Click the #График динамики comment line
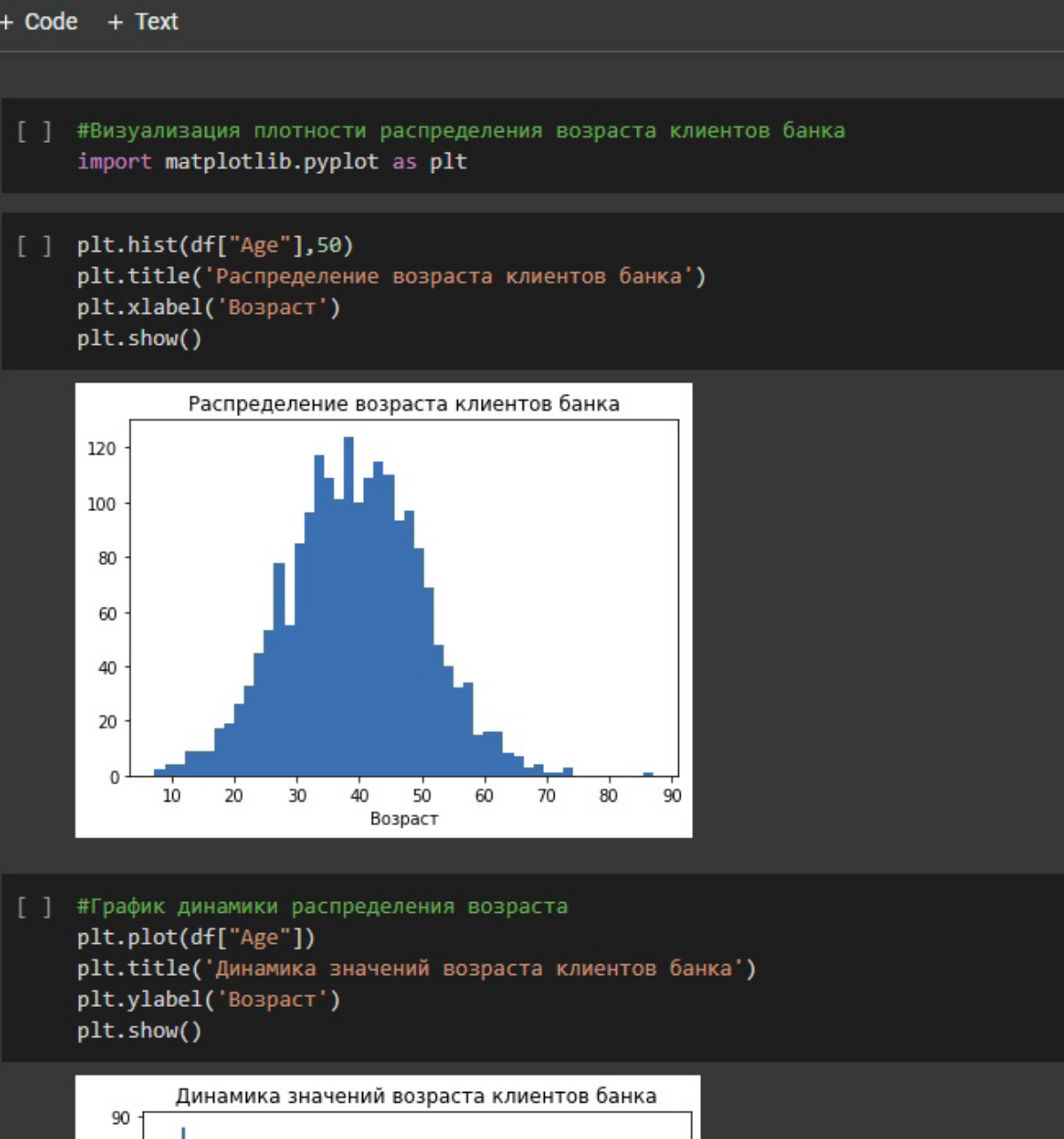 click(x=321, y=906)
